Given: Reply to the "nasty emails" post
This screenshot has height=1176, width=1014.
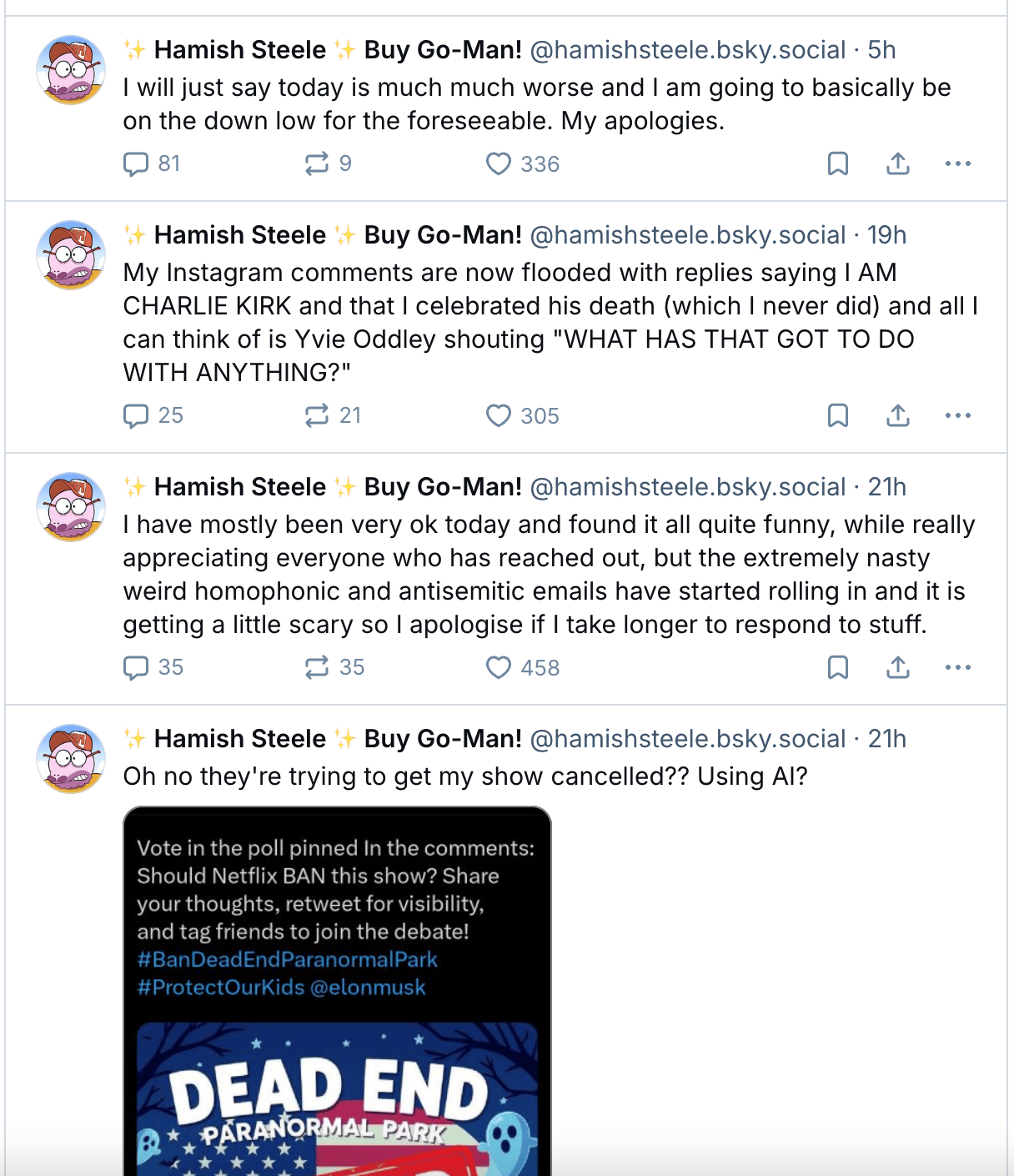Looking at the screenshot, I should 136,667.
